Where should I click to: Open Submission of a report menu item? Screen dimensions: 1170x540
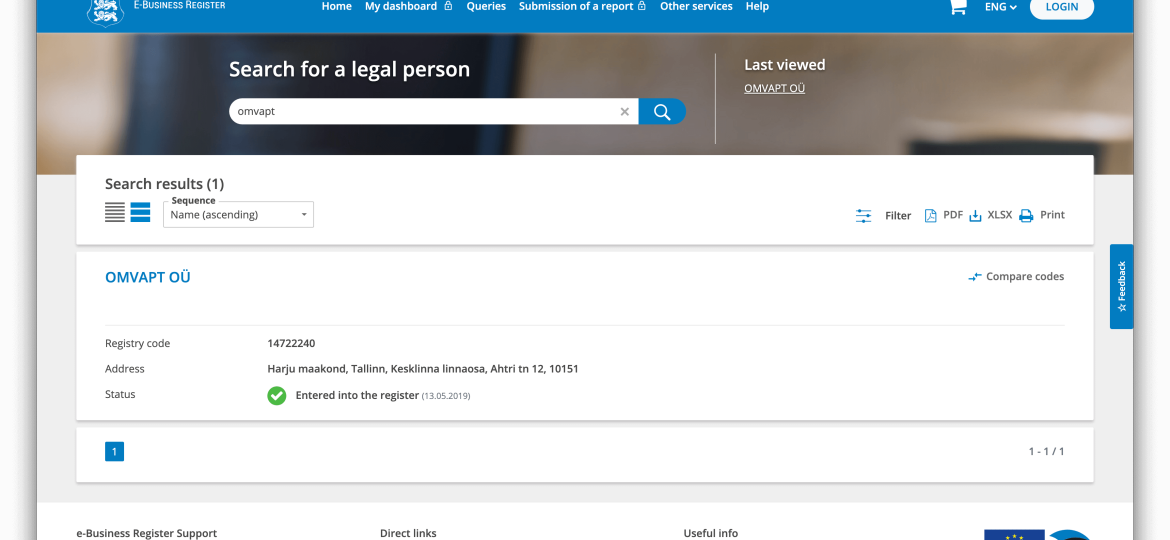click(576, 6)
